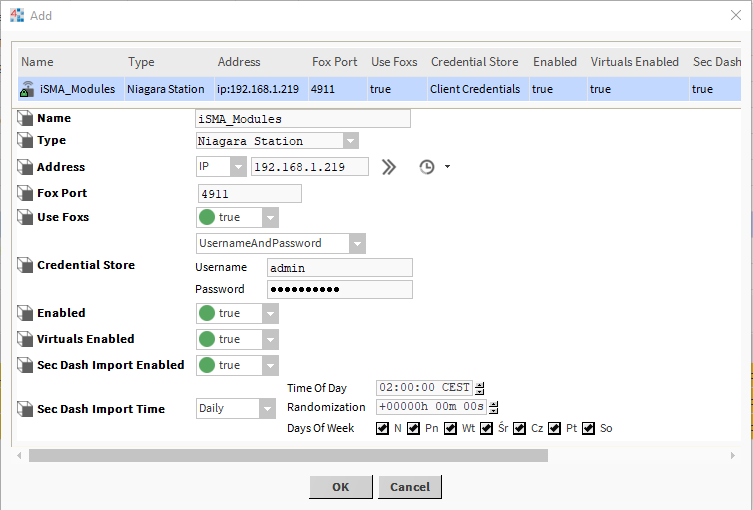This screenshot has width=753, height=510.
Task: Uncheck the Pn day of week checkbox
Action: [x=413, y=428]
